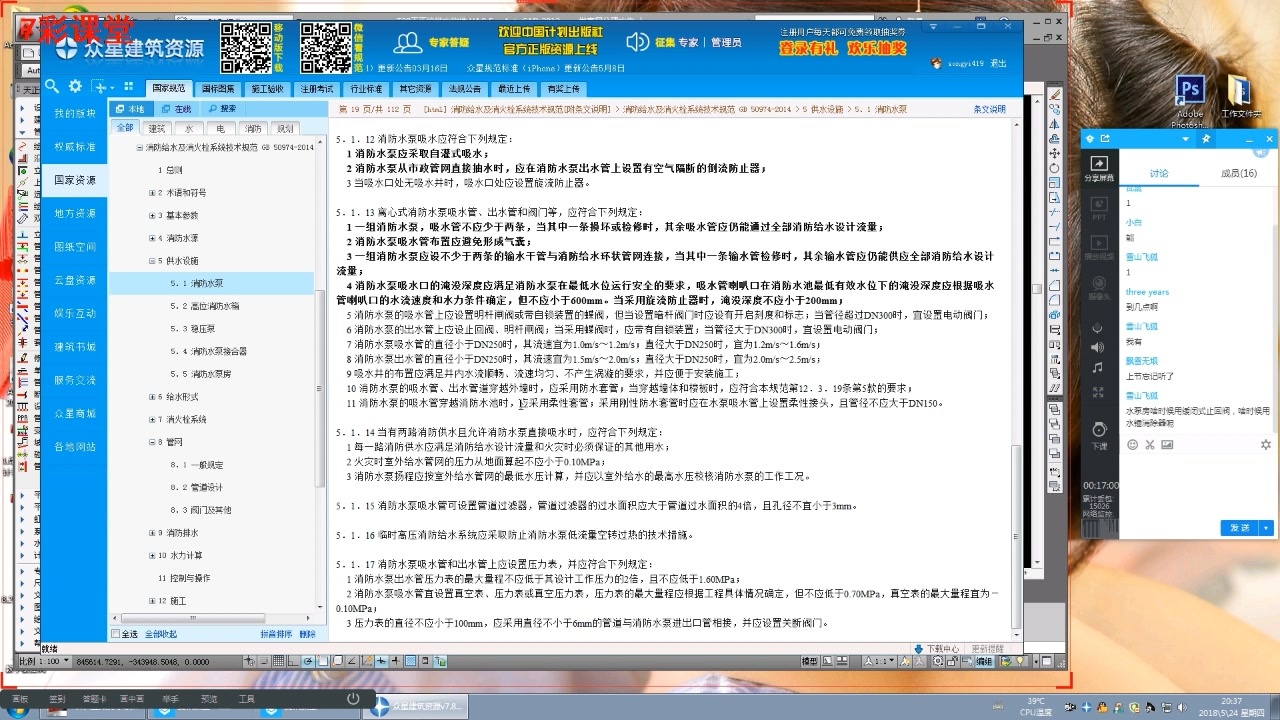Tick the 全选 checkbox
Viewport: 1280px width, 720px height.
pos(116,634)
